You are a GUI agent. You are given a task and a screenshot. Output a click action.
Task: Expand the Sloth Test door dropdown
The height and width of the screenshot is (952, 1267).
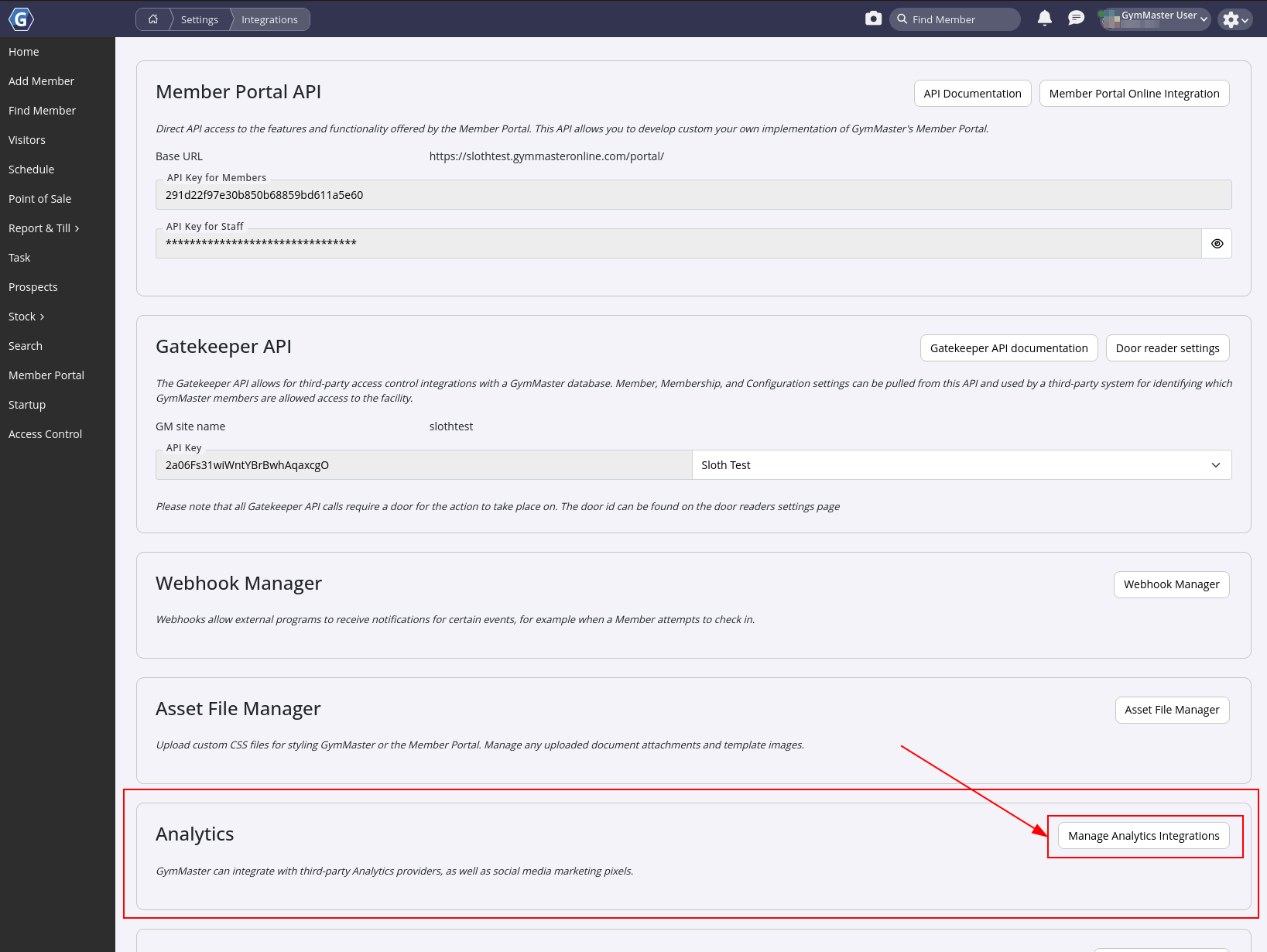coord(961,465)
